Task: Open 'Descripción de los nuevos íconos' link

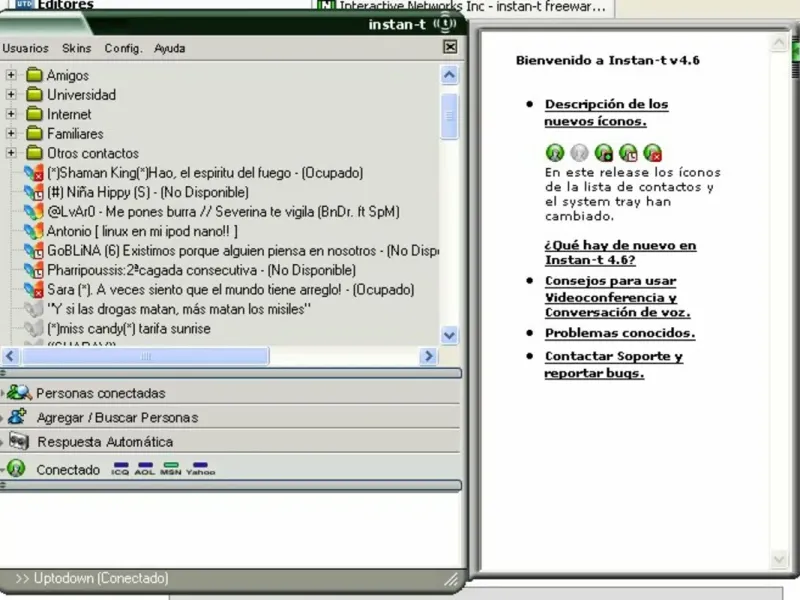Action: click(606, 112)
